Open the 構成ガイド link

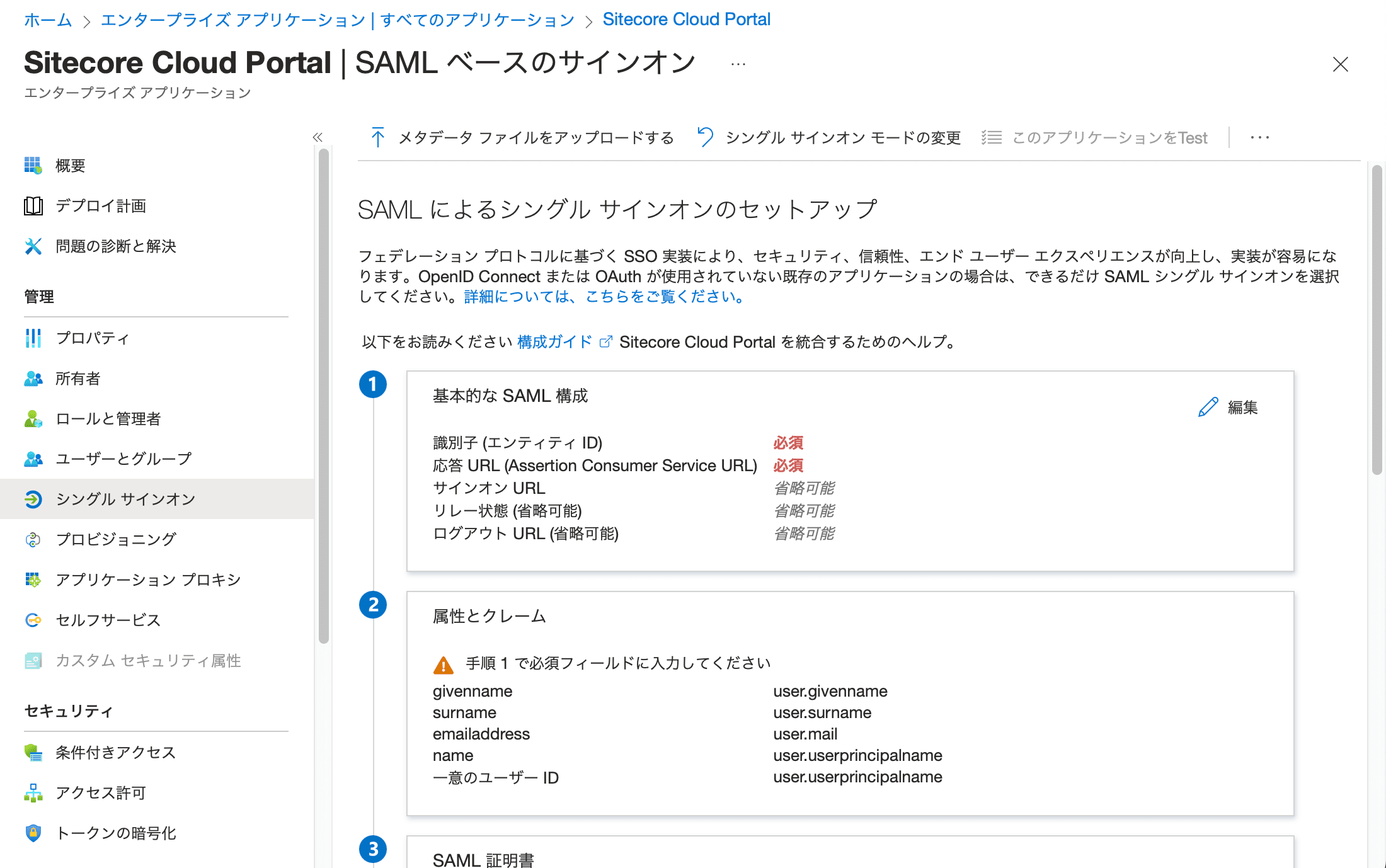coord(555,342)
